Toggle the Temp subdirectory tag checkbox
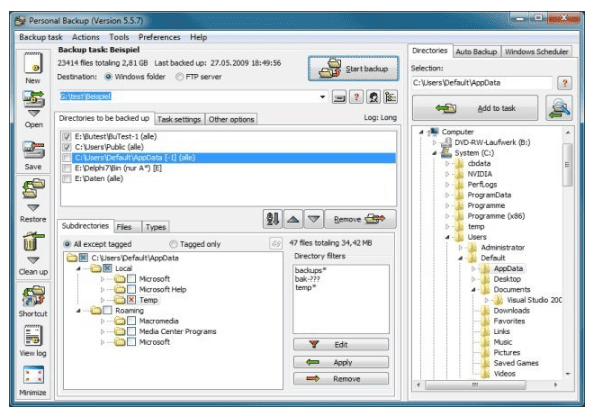Screen dimensions: 596x416 tap(131, 300)
